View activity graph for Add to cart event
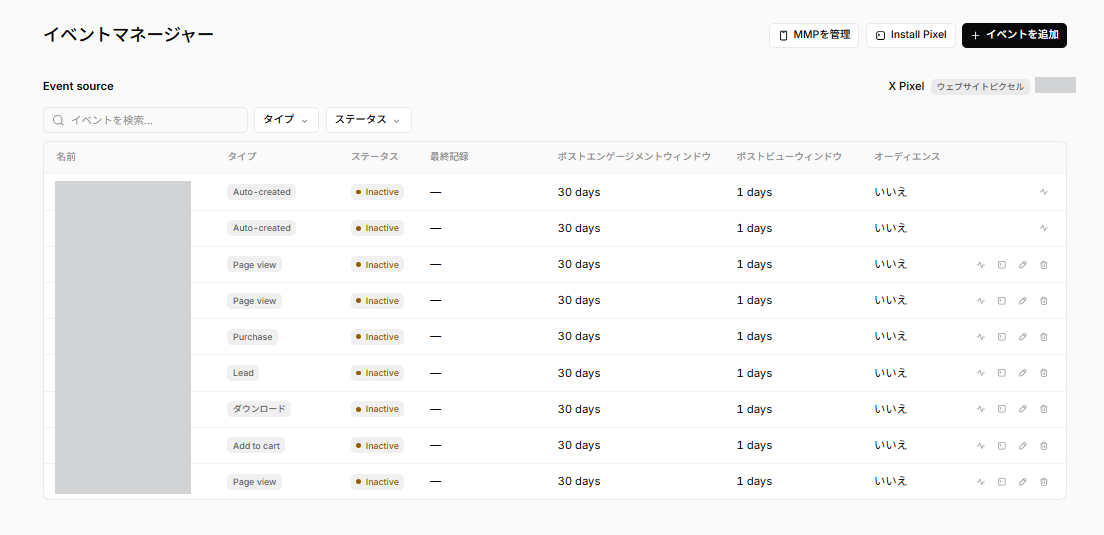The image size is (1104, 535). pyautogui.click(x=980, y=446)
